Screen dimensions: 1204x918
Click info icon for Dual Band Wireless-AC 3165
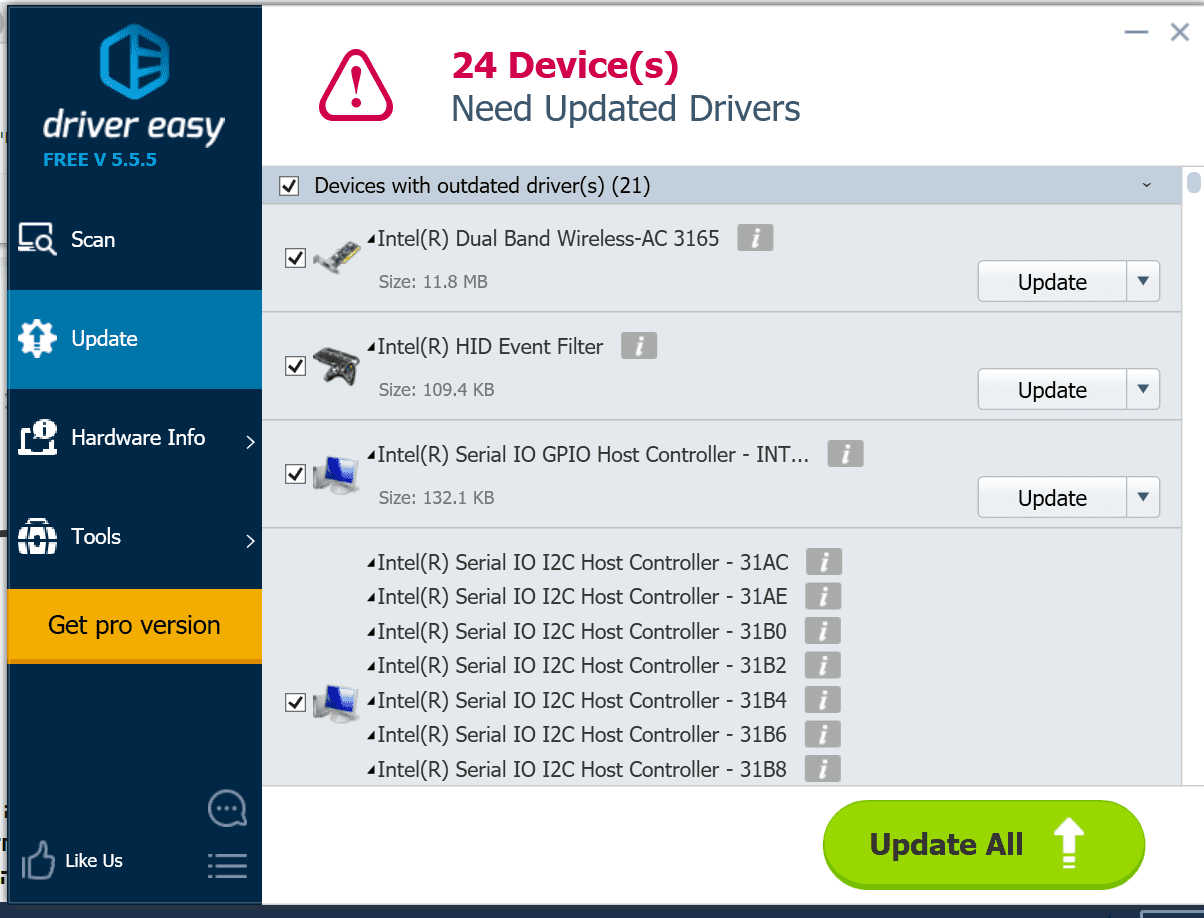click(755, 238)
